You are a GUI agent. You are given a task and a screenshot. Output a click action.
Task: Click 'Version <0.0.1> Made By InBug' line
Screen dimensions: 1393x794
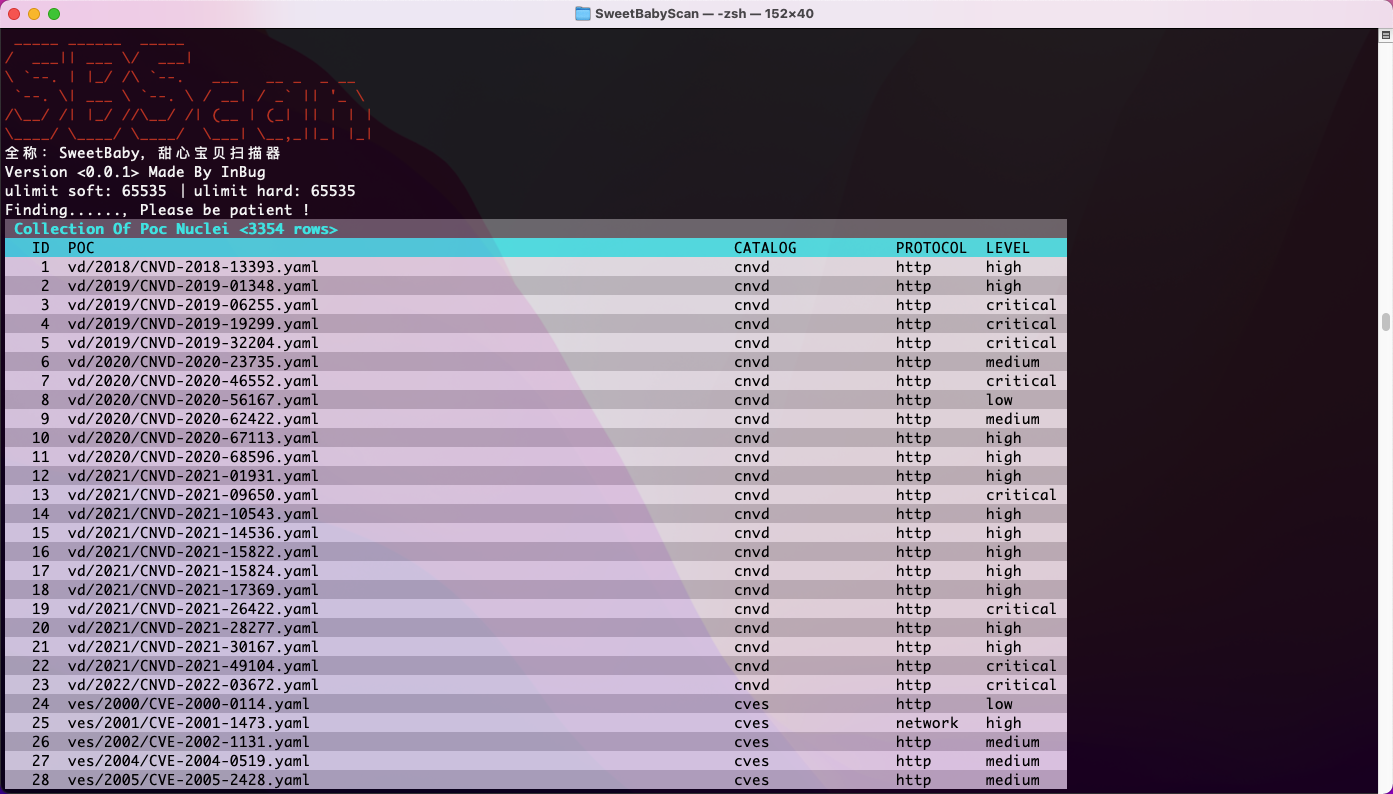[135, 172]
